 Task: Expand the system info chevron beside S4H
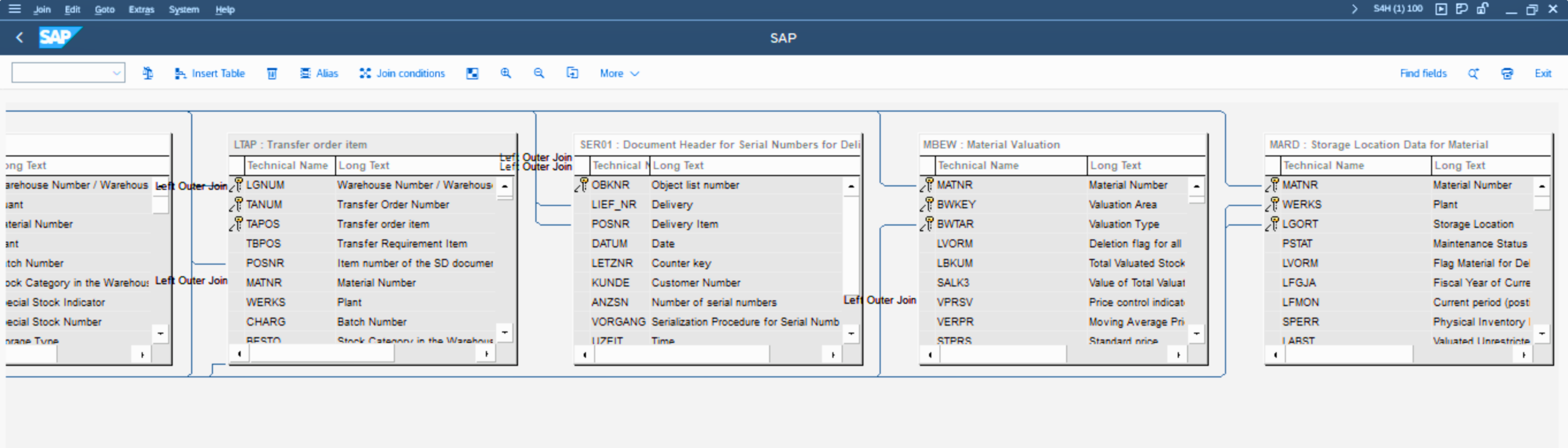coord(1354,9)
